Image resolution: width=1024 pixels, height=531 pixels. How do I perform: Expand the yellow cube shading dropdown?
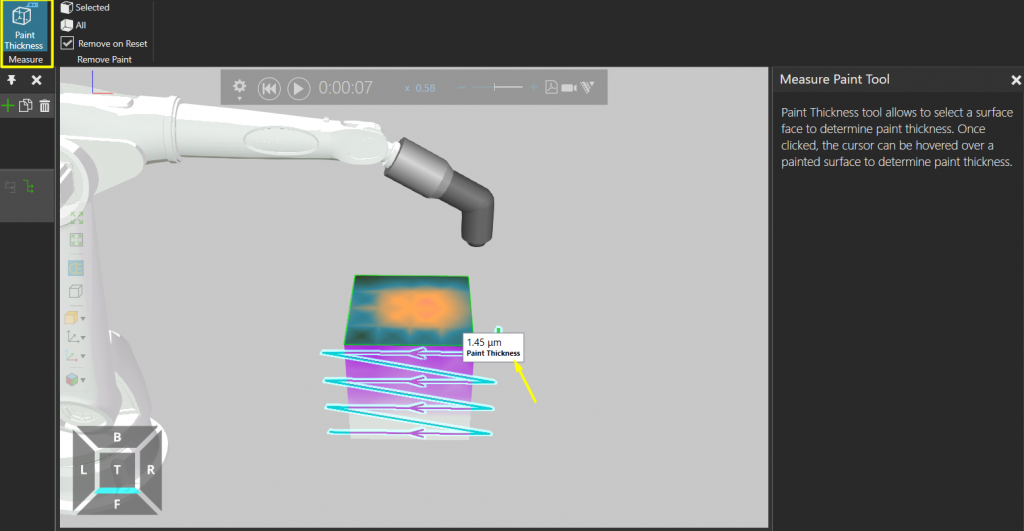point(75,317)
